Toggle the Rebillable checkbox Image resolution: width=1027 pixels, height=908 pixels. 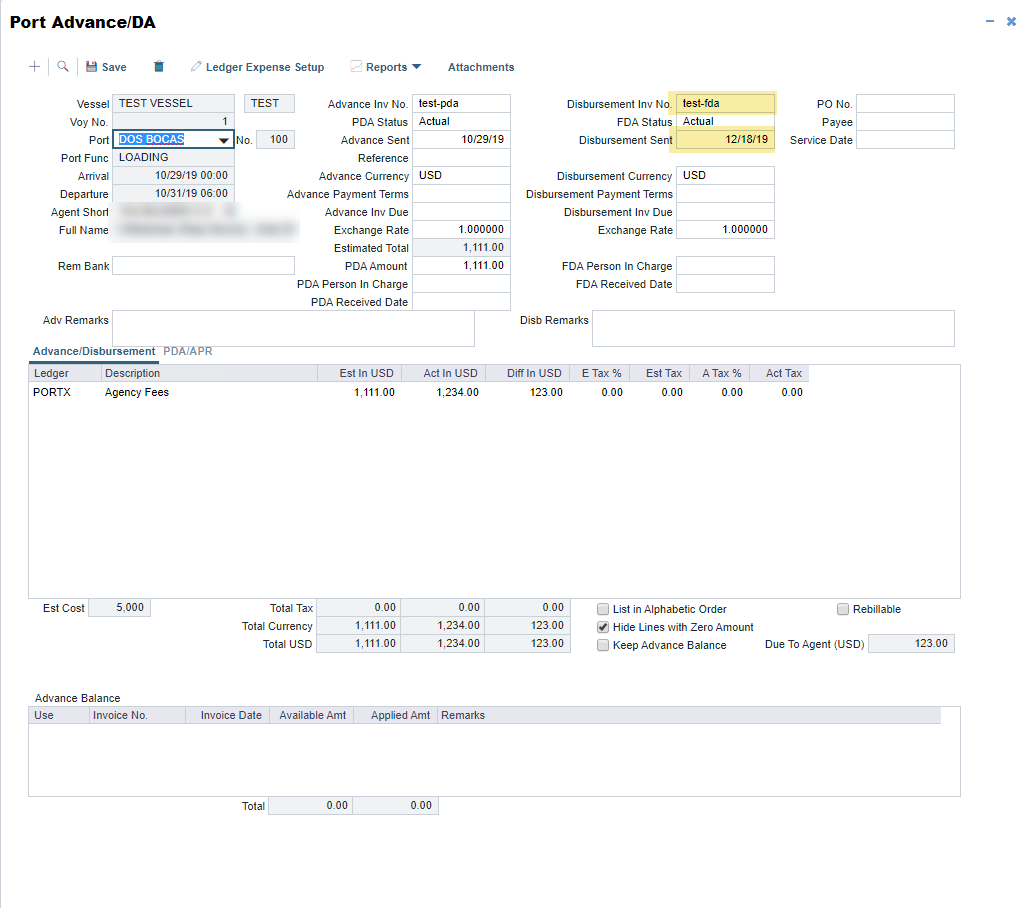(843, 609)
